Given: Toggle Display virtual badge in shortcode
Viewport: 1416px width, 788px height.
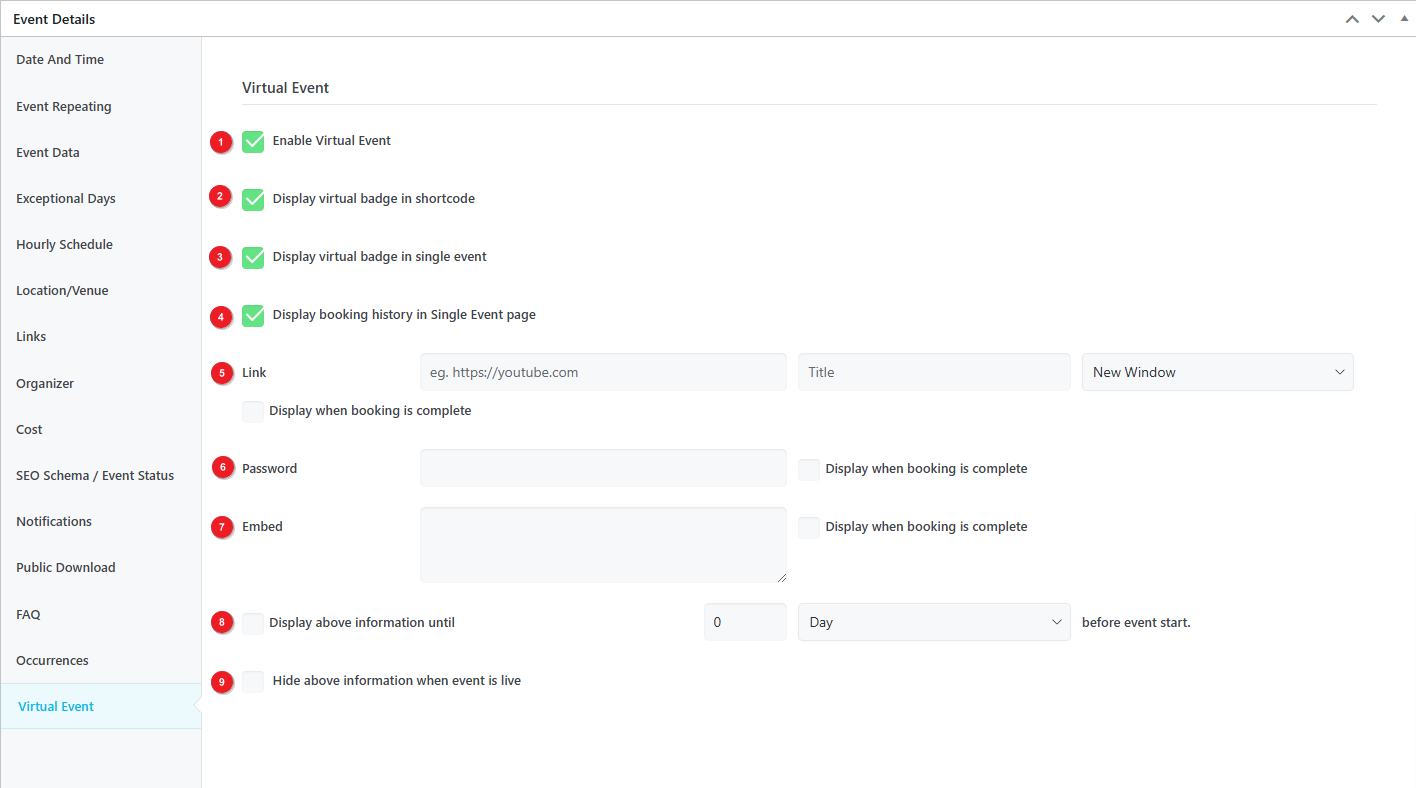Looking at the screenshot, I should [x=253, y=200].
